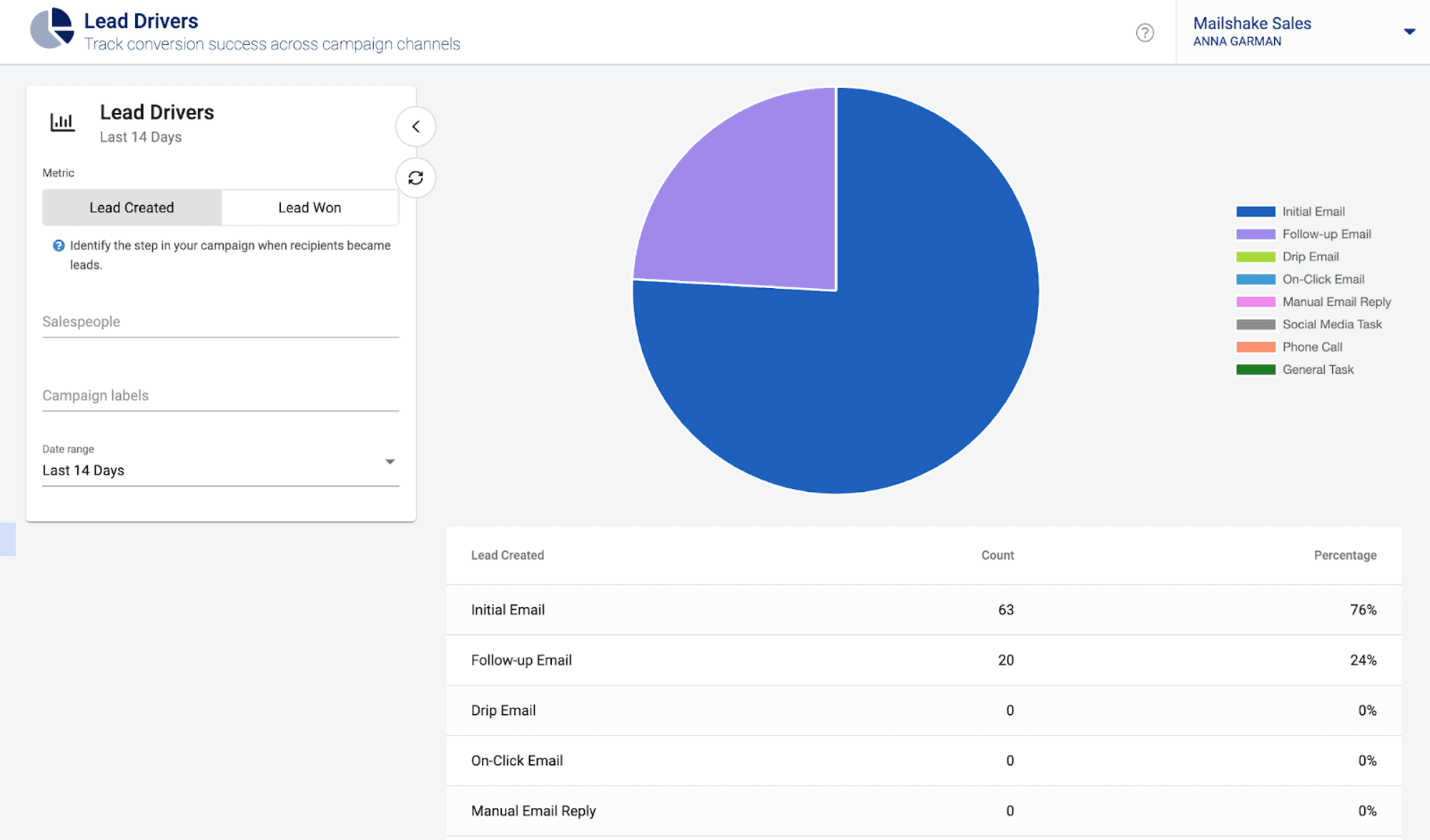Image resolution: width=1430 pixels, height=840 pixels.
Task: Collapse the Lead Drivers settings panel
Action: [x=415, y=127]
